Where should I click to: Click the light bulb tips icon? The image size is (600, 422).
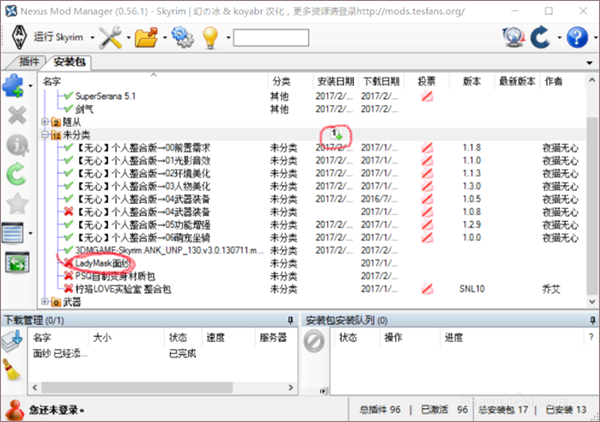pyautogui.click(x=210, y=37)
